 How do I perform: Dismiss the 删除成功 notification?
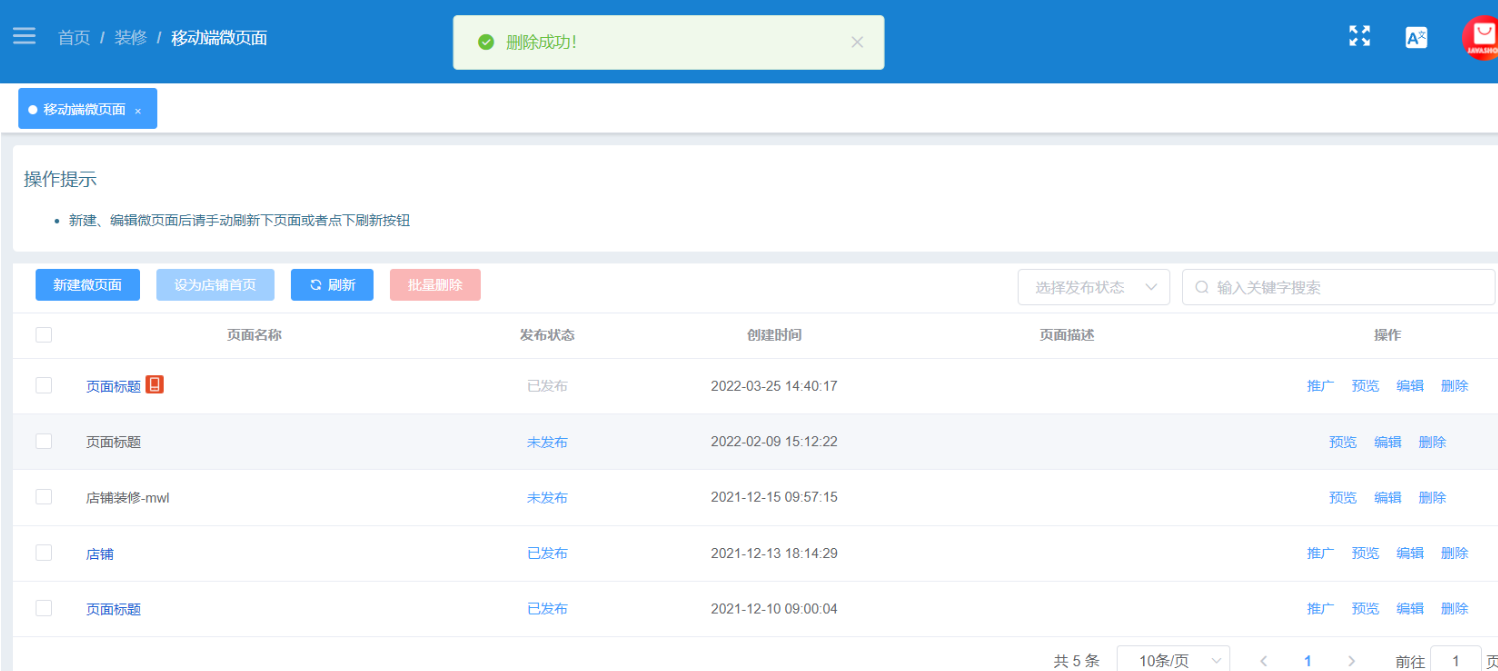[x=856, y=42]
